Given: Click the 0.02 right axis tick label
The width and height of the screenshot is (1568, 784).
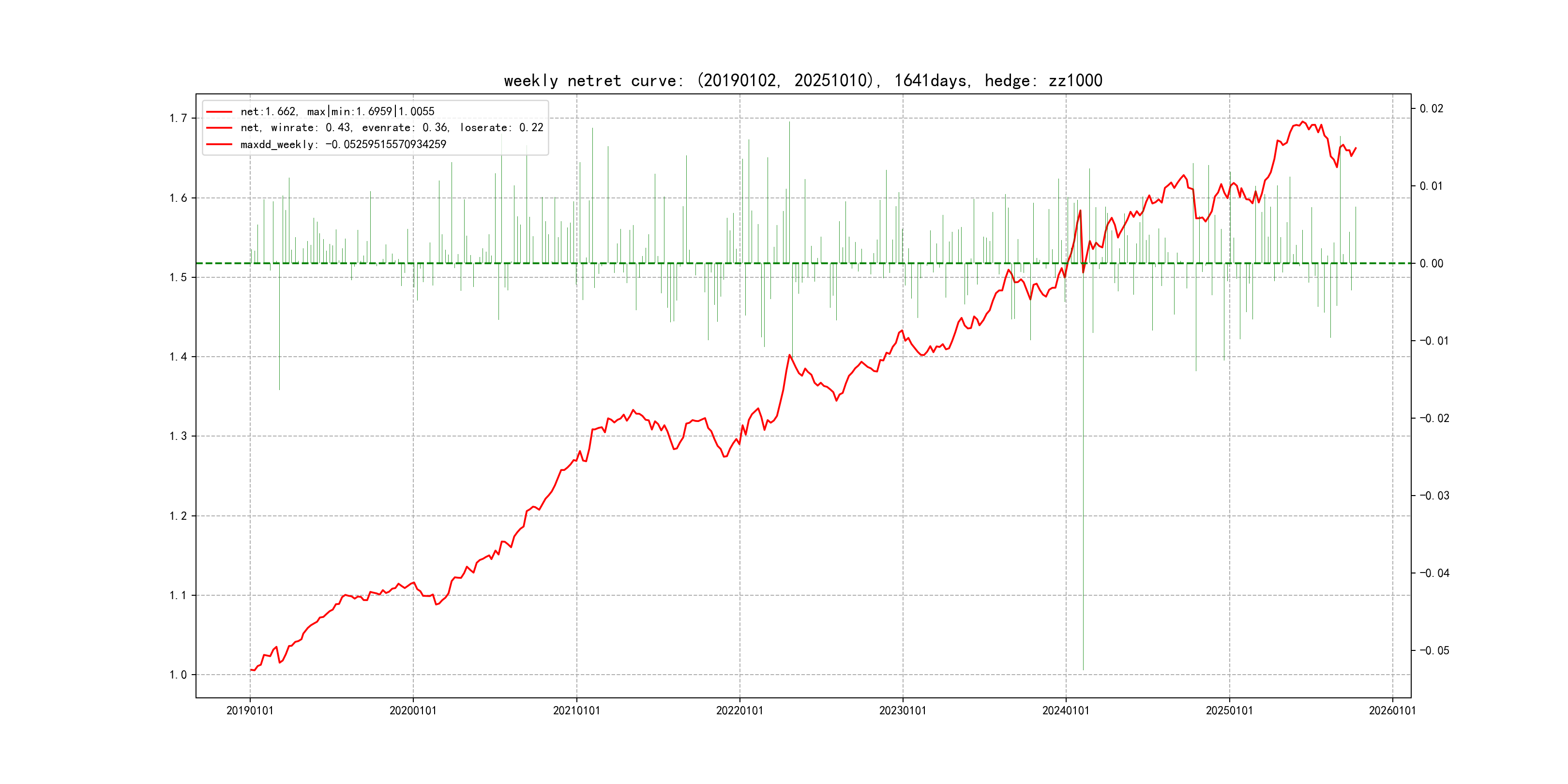Looking at the screenshot, I should (1431, 109).
